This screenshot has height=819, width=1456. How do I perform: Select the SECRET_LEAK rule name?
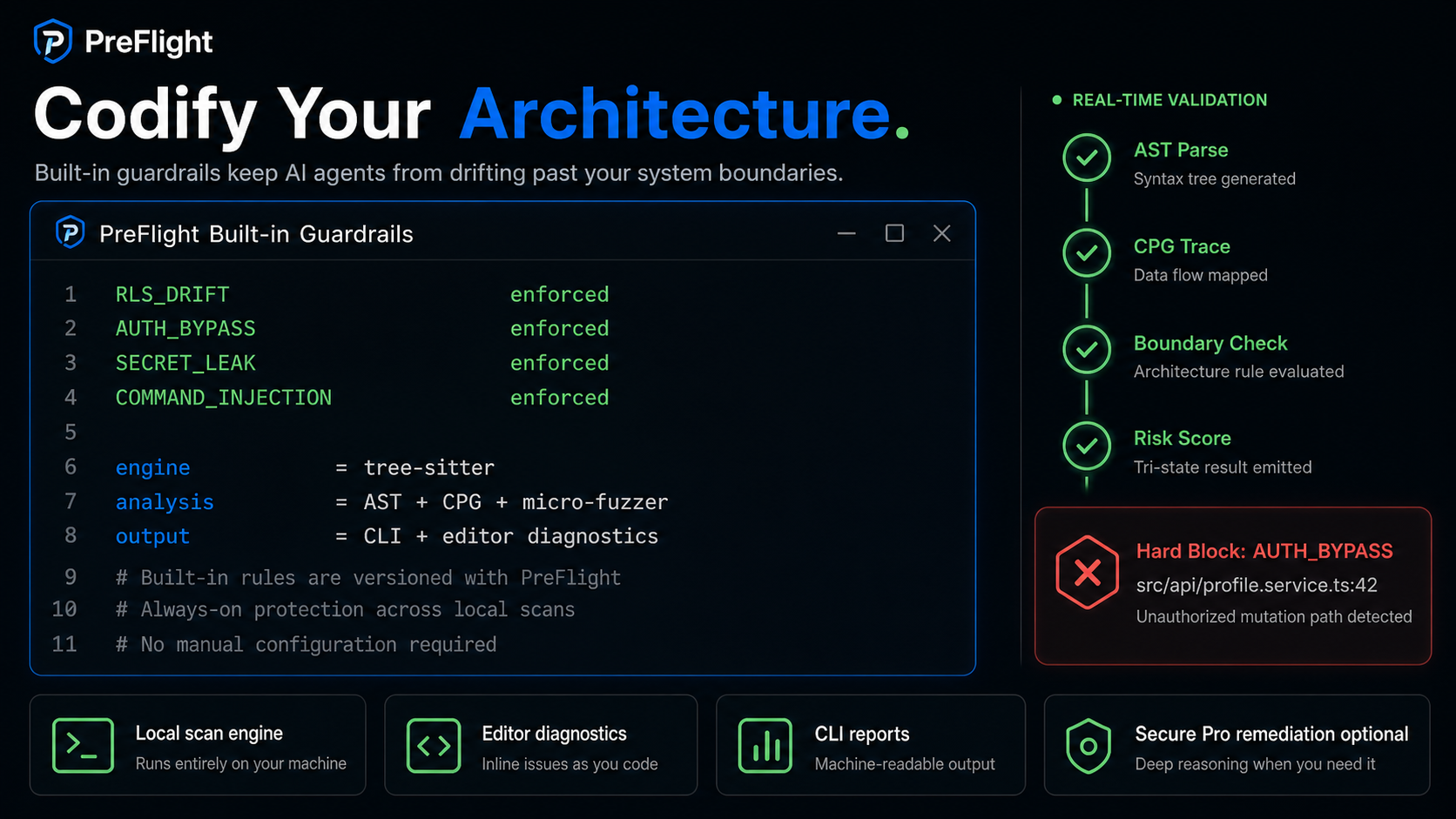coord(185,363)
